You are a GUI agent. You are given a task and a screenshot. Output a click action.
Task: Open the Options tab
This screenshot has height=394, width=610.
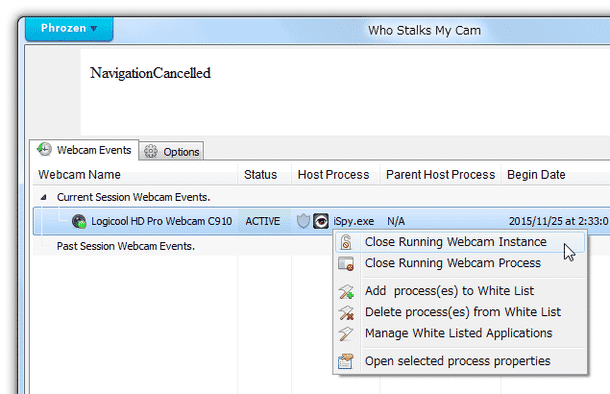tap(172, 151)
